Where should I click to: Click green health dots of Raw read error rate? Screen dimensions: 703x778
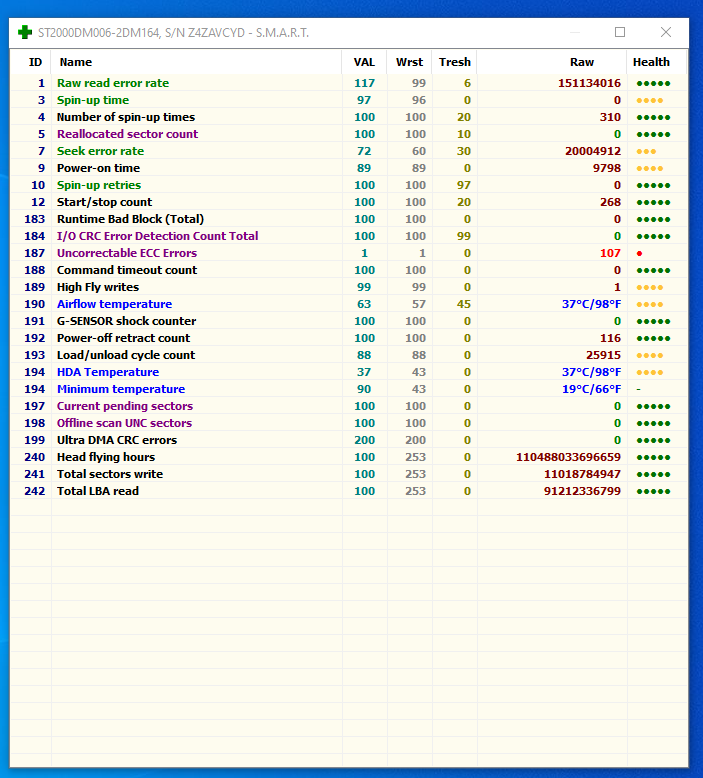coord(653,83)
